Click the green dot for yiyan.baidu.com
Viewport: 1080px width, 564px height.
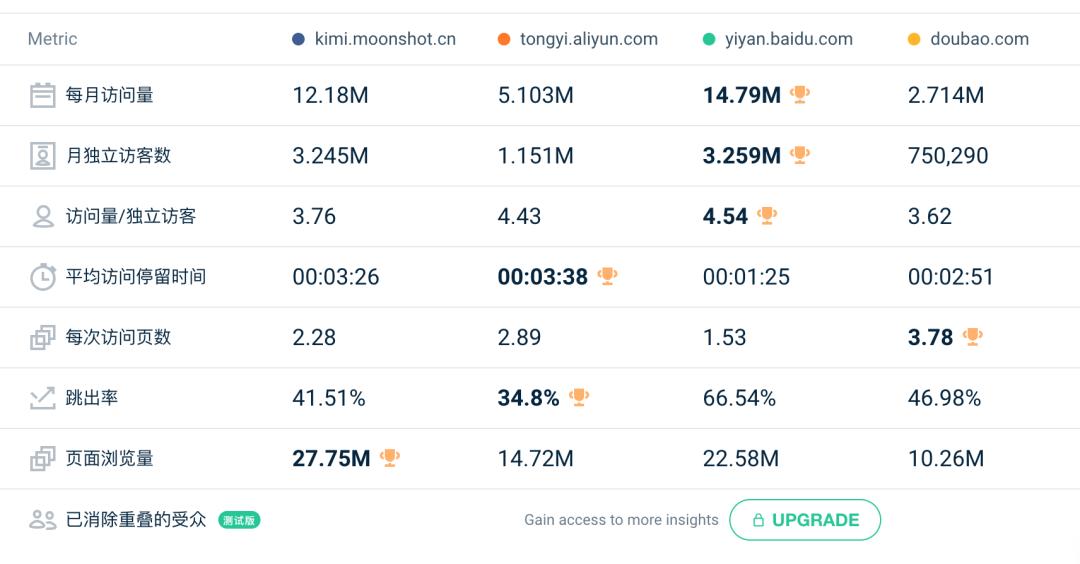(709, 40)
